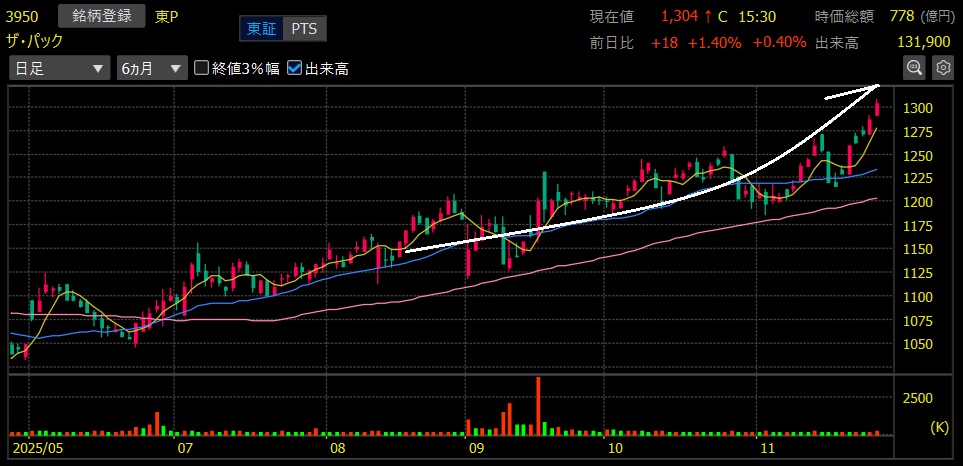The image size is (963, 466).
Task: Click the stock name ザ・パック
Action: 34,42
